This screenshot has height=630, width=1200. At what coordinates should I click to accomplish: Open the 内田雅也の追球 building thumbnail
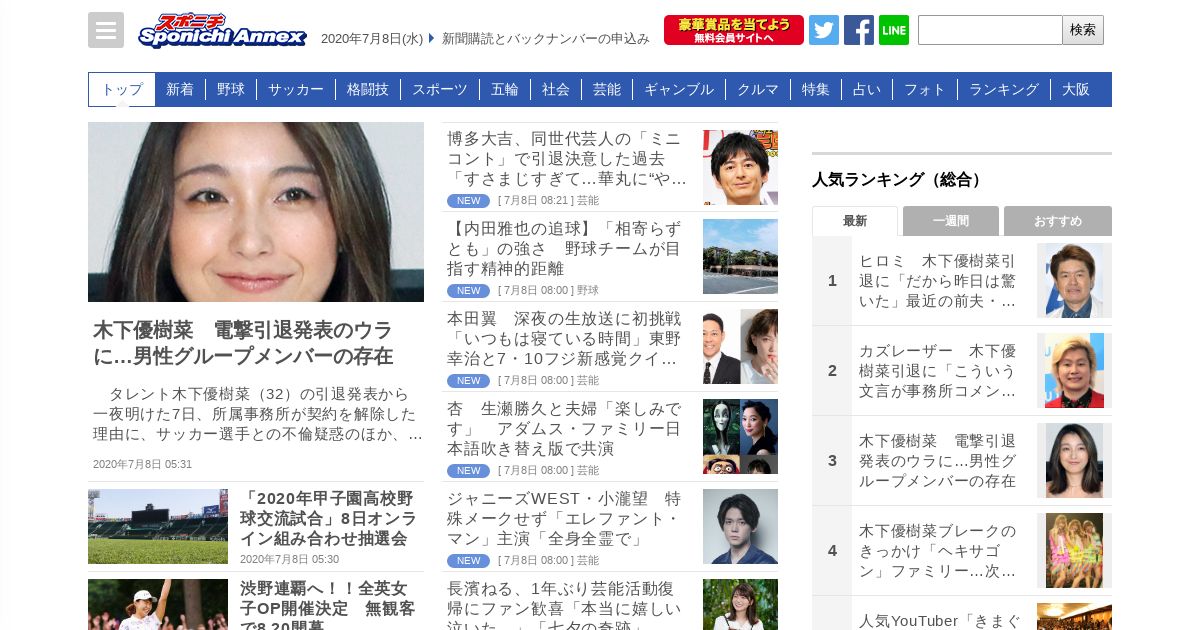[740, 256]
